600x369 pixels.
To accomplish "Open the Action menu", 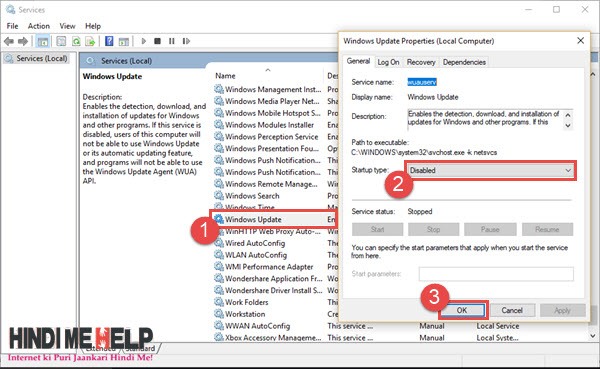I will coord(39,26).
